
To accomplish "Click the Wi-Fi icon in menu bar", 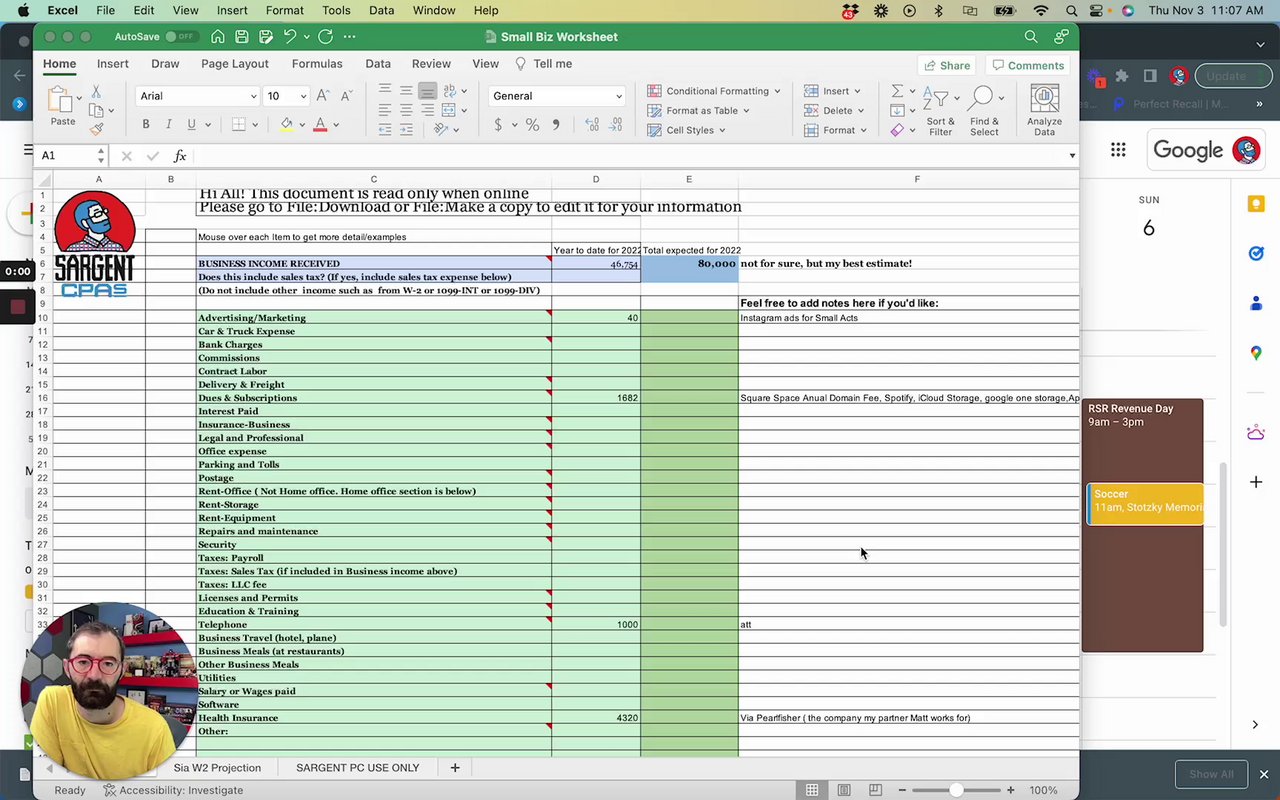I will pos(1041,10).
